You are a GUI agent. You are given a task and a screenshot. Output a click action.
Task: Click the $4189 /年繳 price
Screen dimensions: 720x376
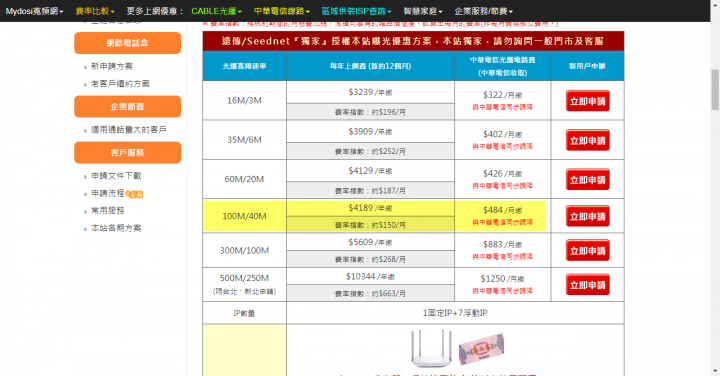[x=370, y=208]
